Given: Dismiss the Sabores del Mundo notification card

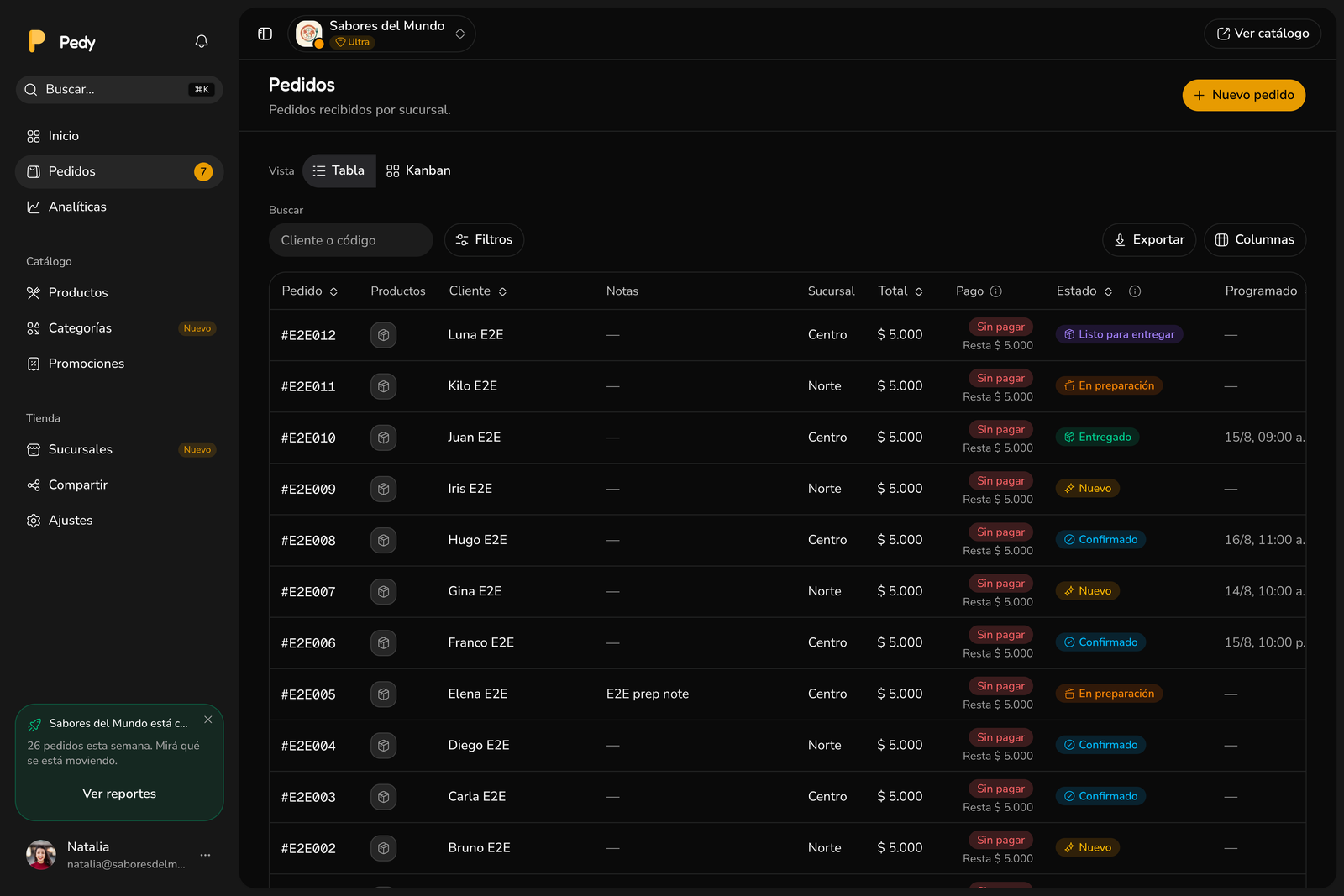Looking at the screenshot, I should coord(208,720).
